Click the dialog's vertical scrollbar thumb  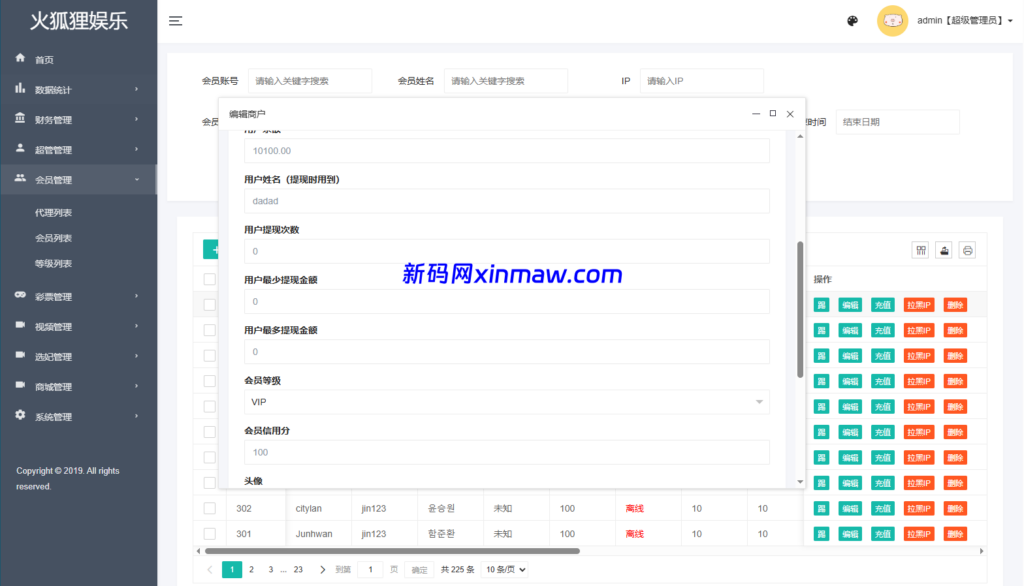point(800,310)
